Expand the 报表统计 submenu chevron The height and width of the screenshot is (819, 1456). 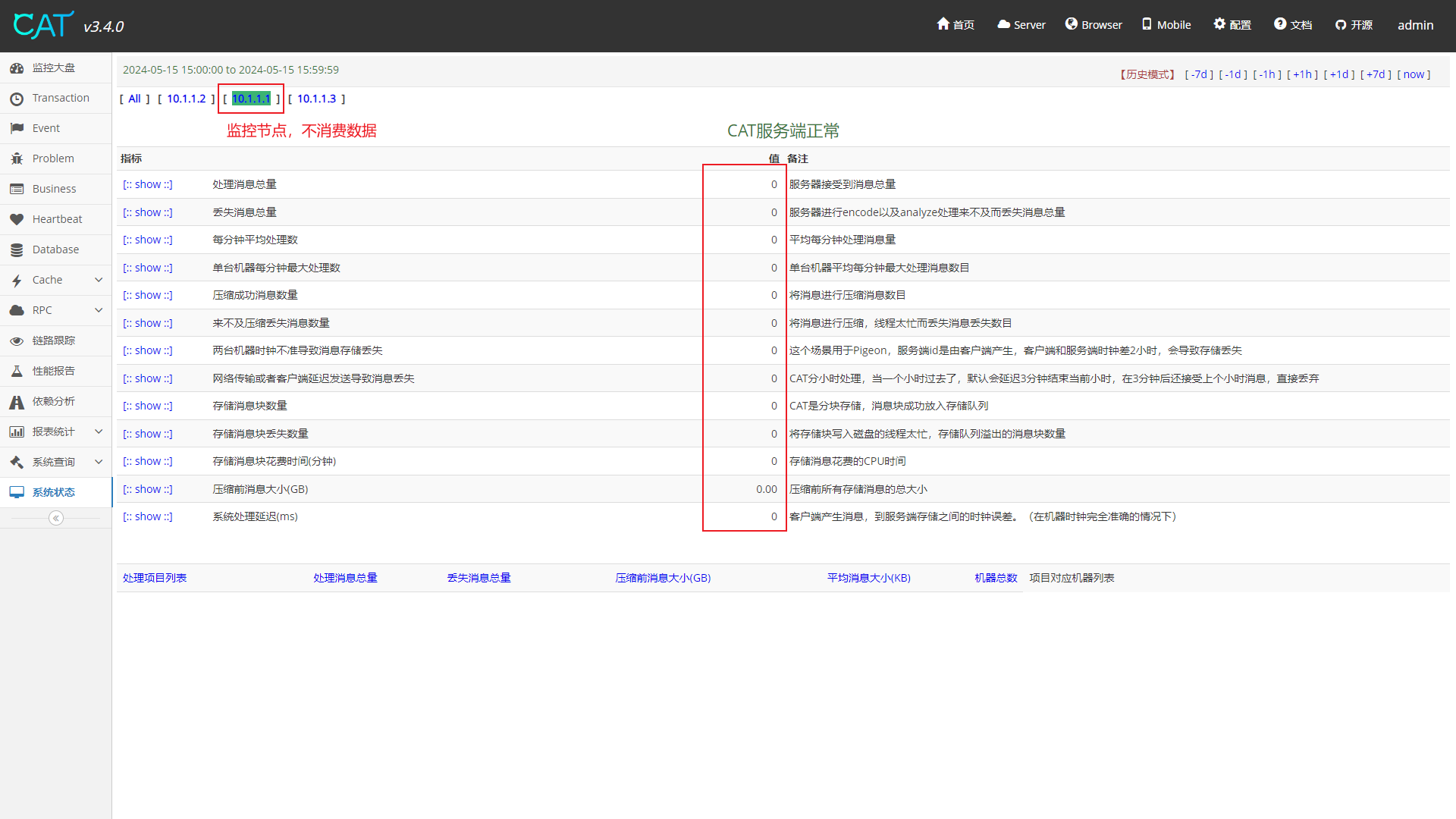tap(99, 431)
